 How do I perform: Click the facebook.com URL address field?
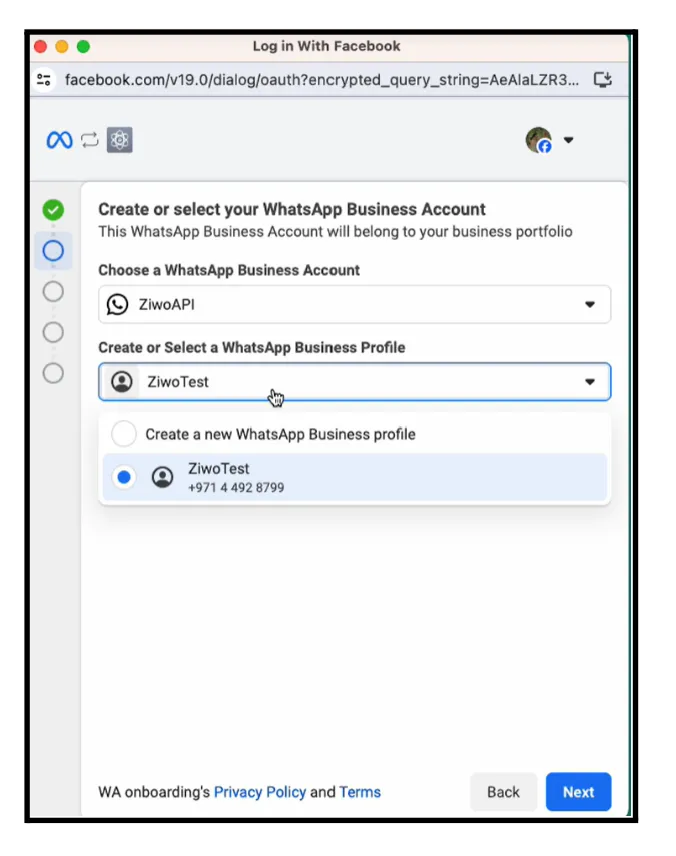(x=322, y=80)
